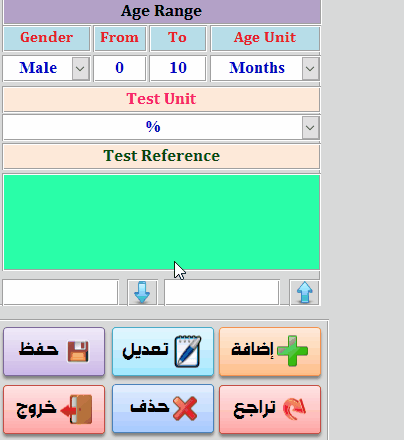Click the floppy disk icon on حفظ
The width and height of the screenshot is (404, 440).
[78, 351]
